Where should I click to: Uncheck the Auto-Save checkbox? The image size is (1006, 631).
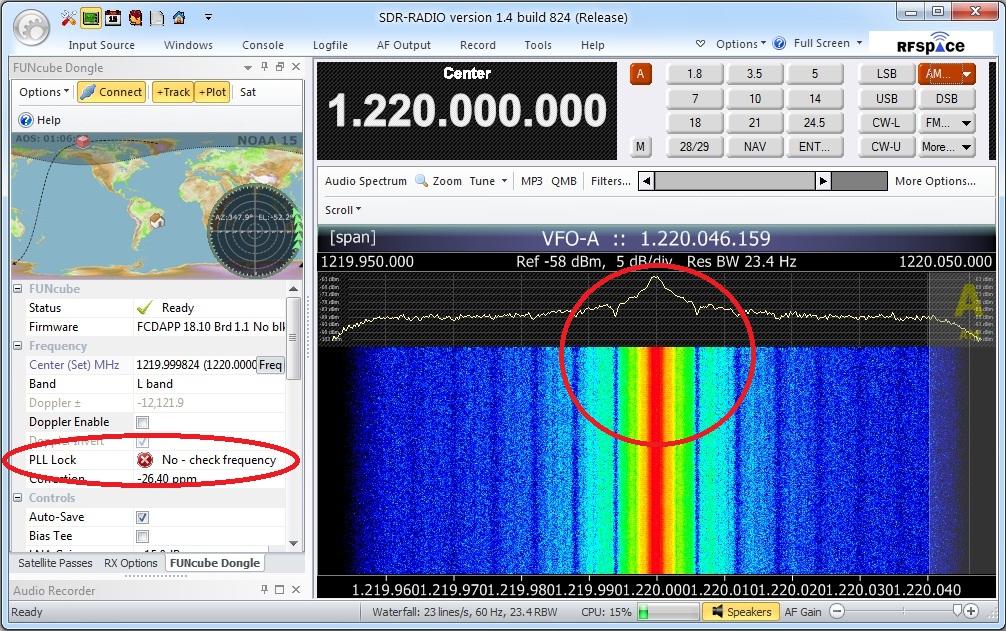tap(142, 517)
